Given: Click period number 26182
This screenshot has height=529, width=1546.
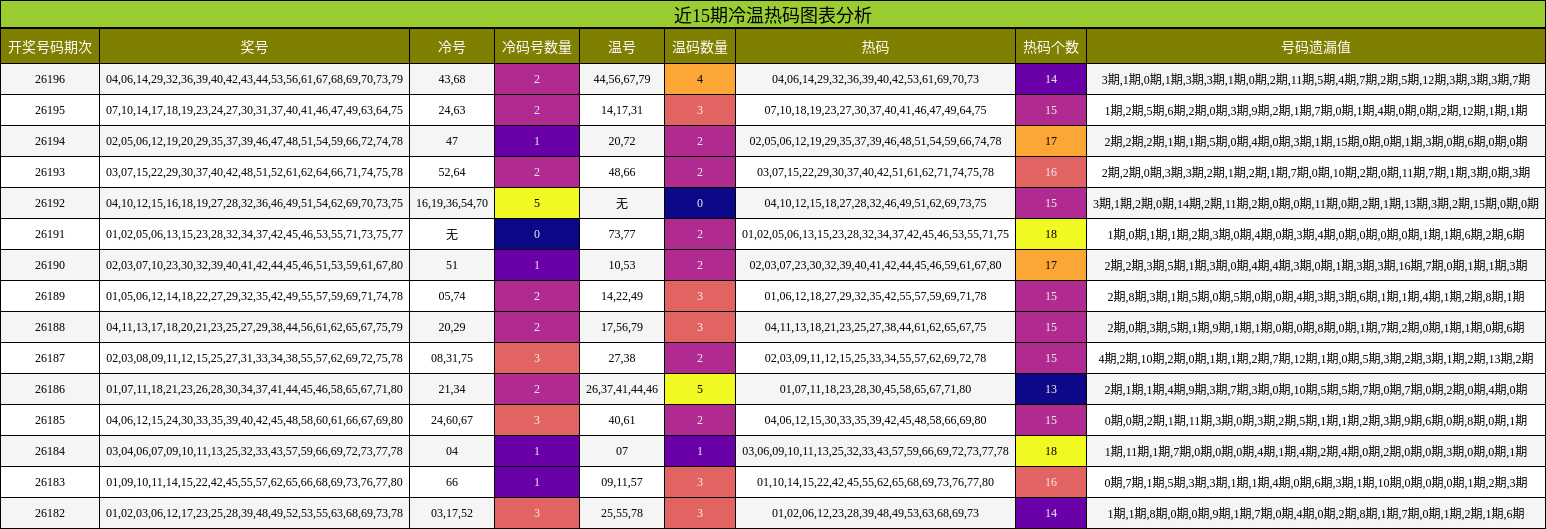Looking at the screenshot, I should pos(50,513).
